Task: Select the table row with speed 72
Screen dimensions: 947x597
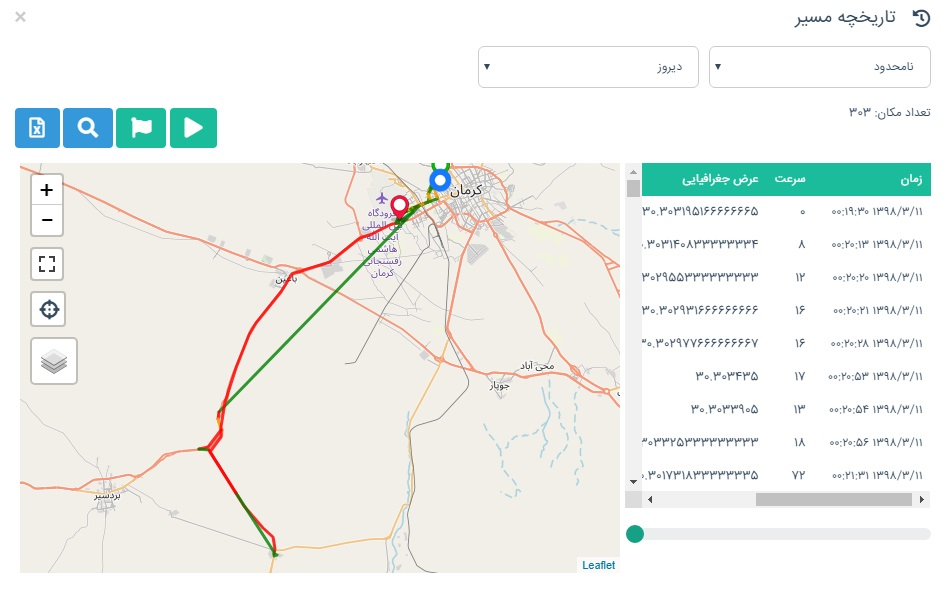Action: coord(780,473)
